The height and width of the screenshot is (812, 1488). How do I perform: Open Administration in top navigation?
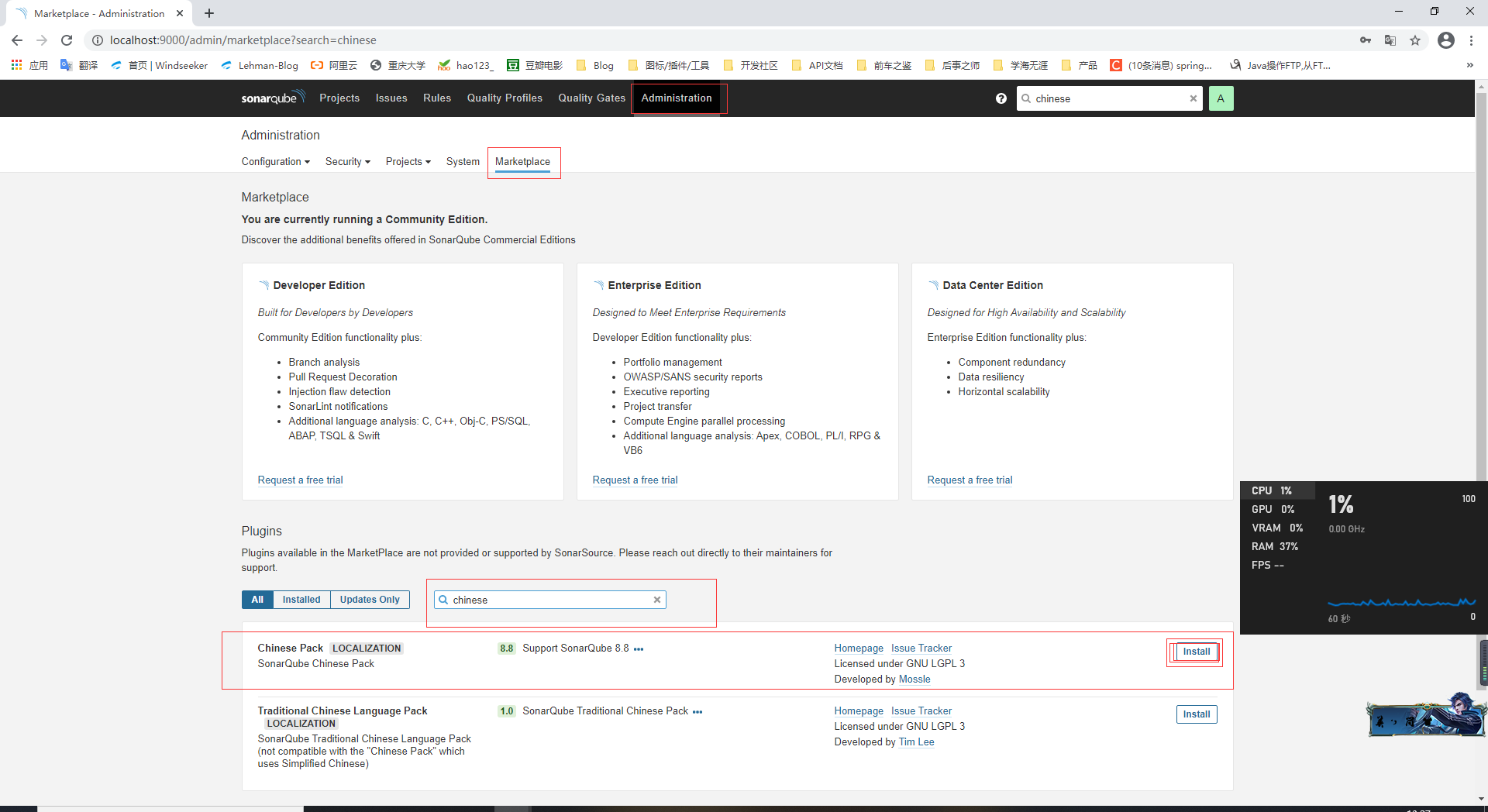677,98
